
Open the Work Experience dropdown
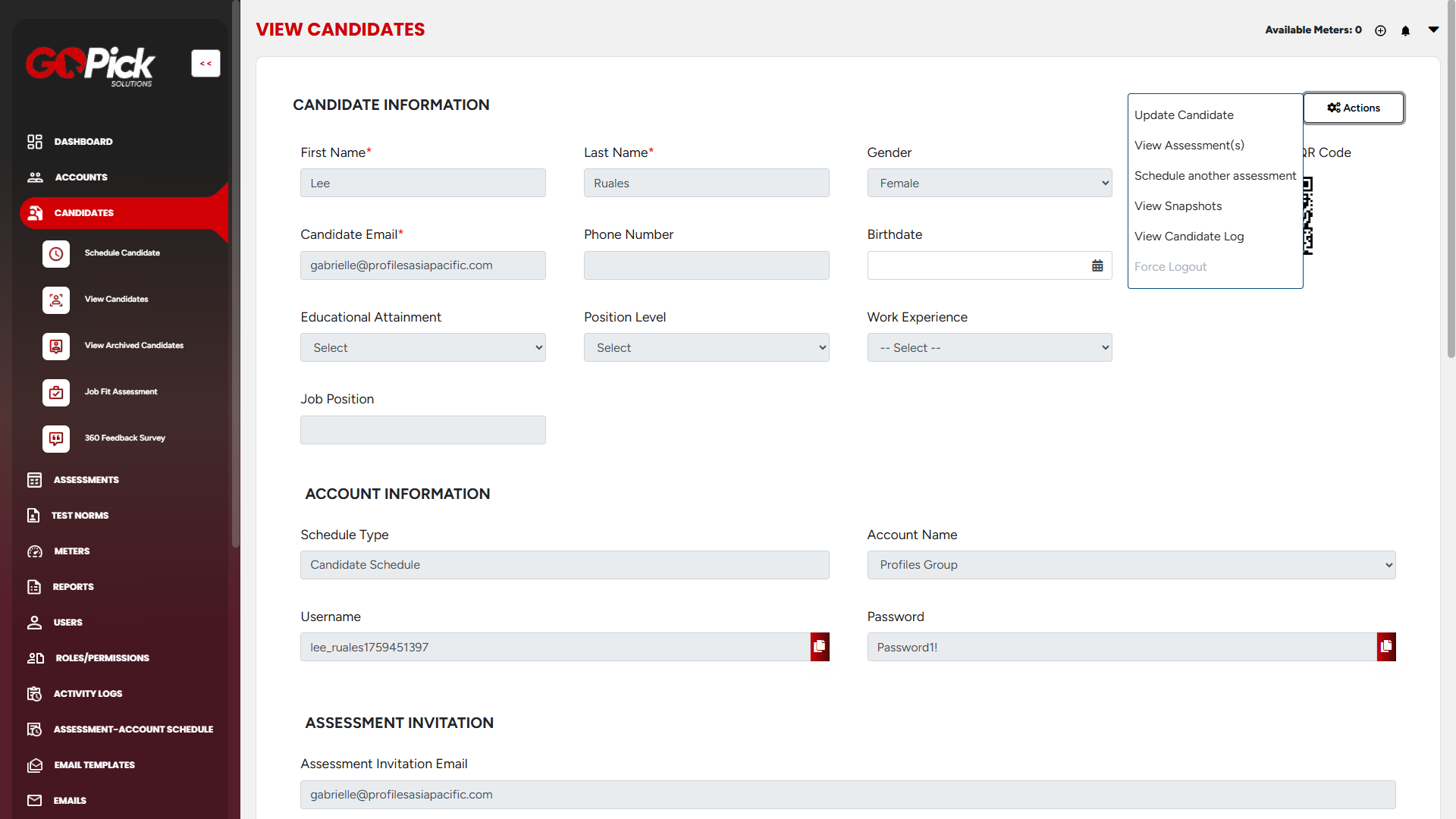coord(989,348)
